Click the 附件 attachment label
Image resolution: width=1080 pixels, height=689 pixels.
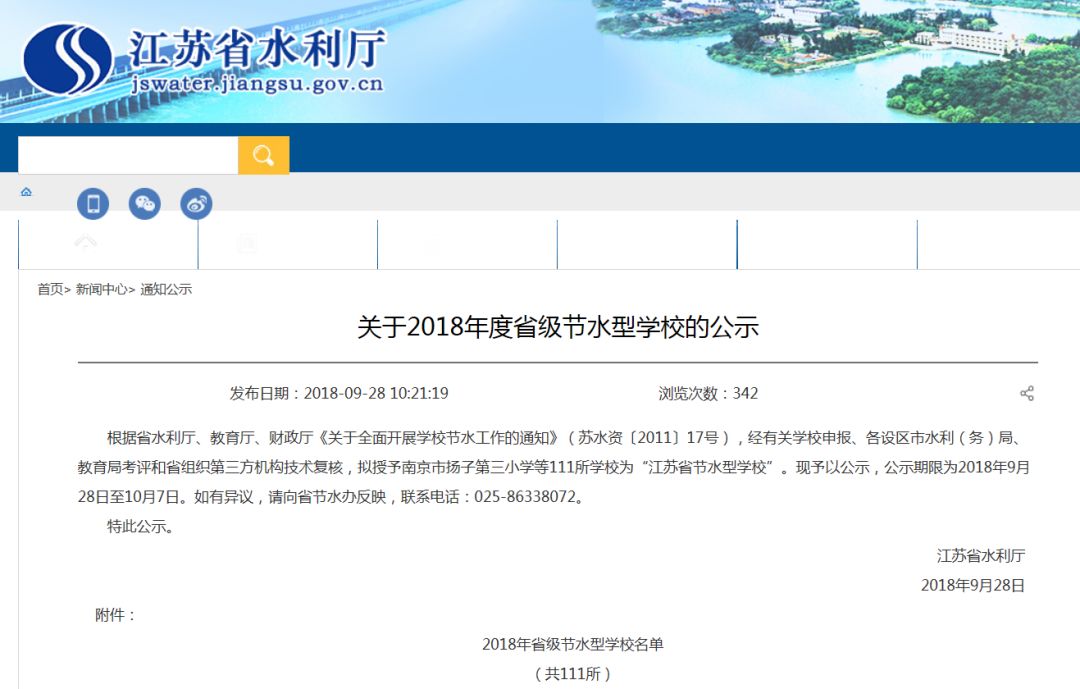pos(110,614)
